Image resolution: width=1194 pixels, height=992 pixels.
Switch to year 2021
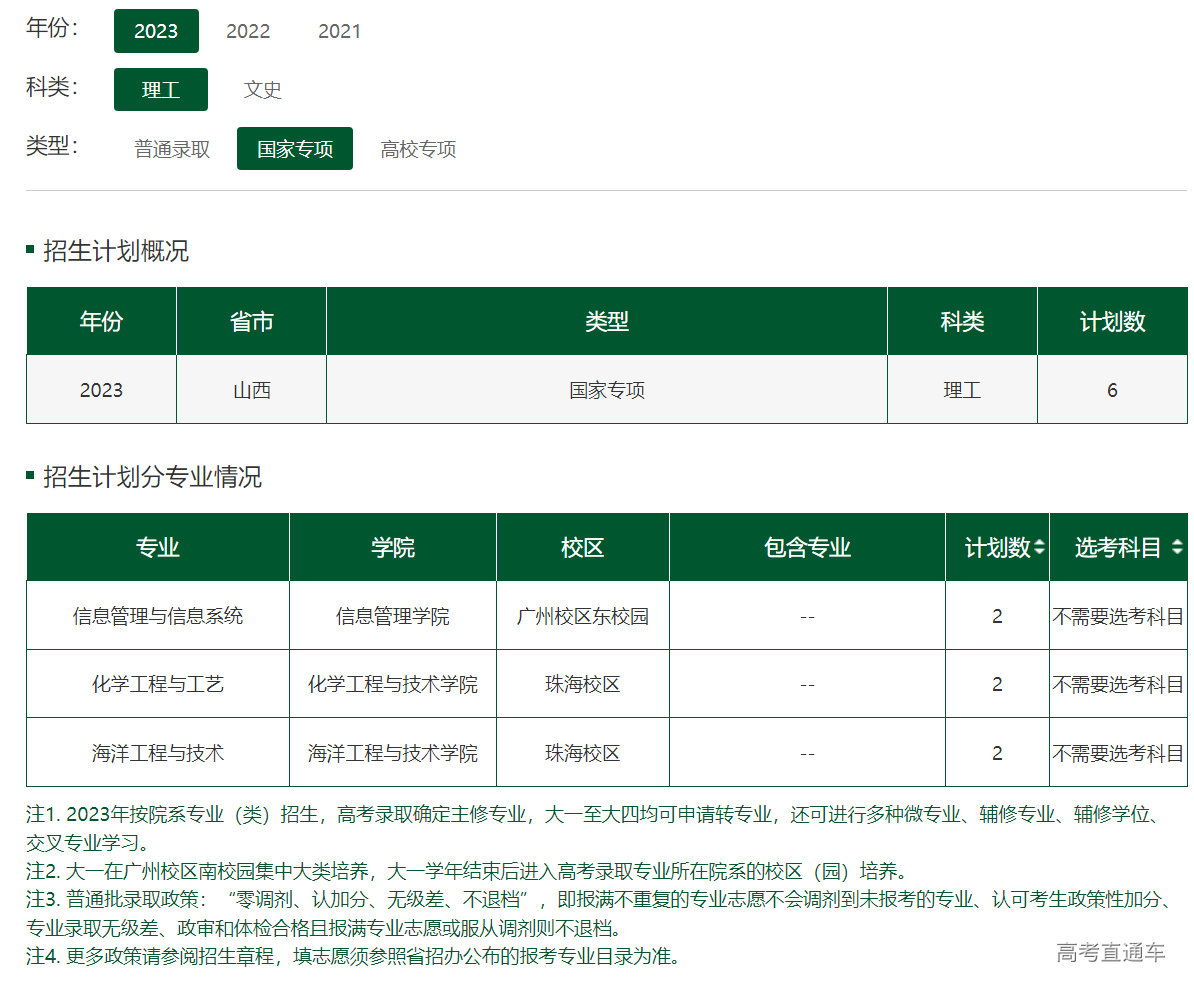[339, 31]
